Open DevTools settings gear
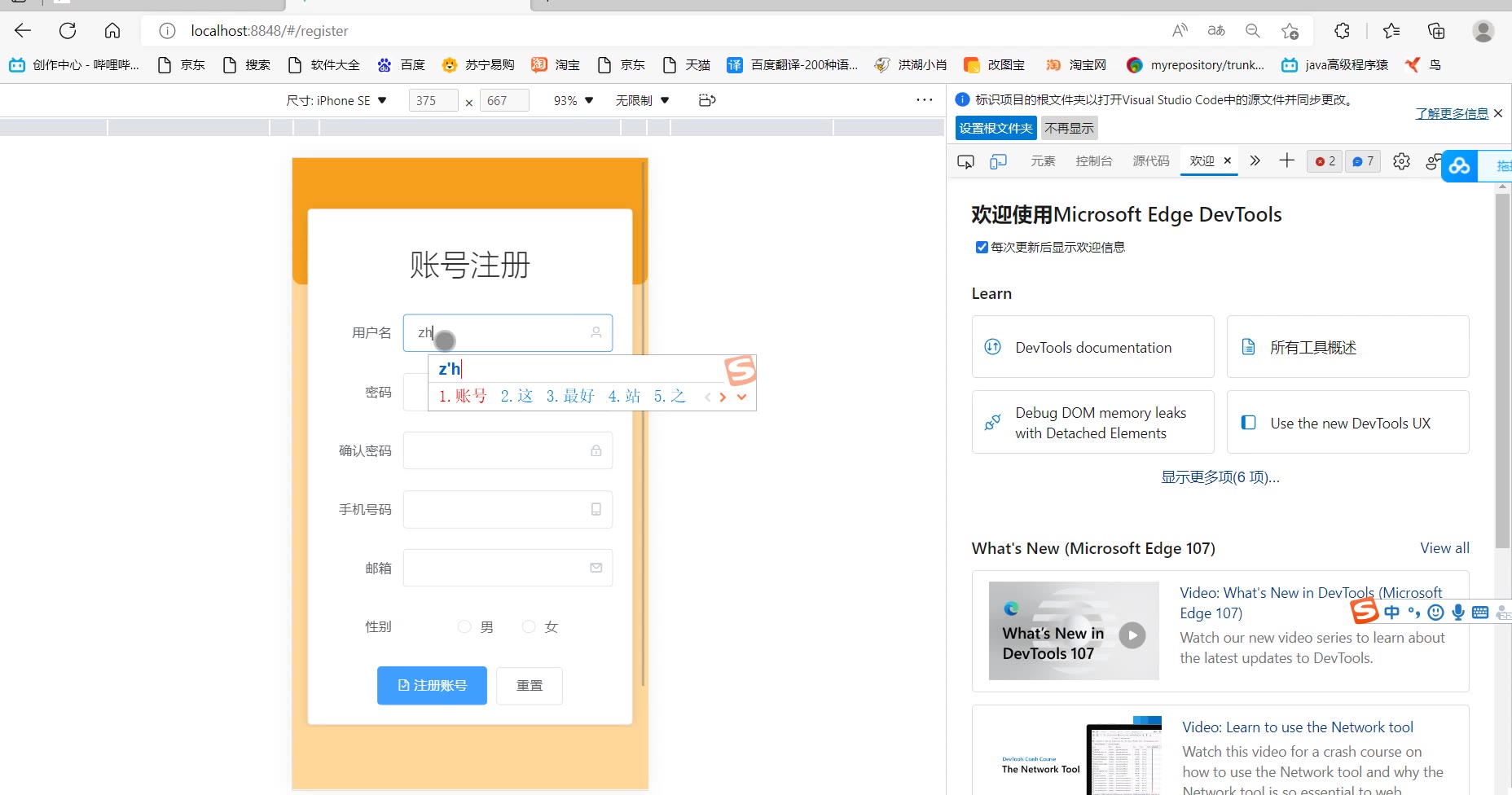 coord(1401,161)
